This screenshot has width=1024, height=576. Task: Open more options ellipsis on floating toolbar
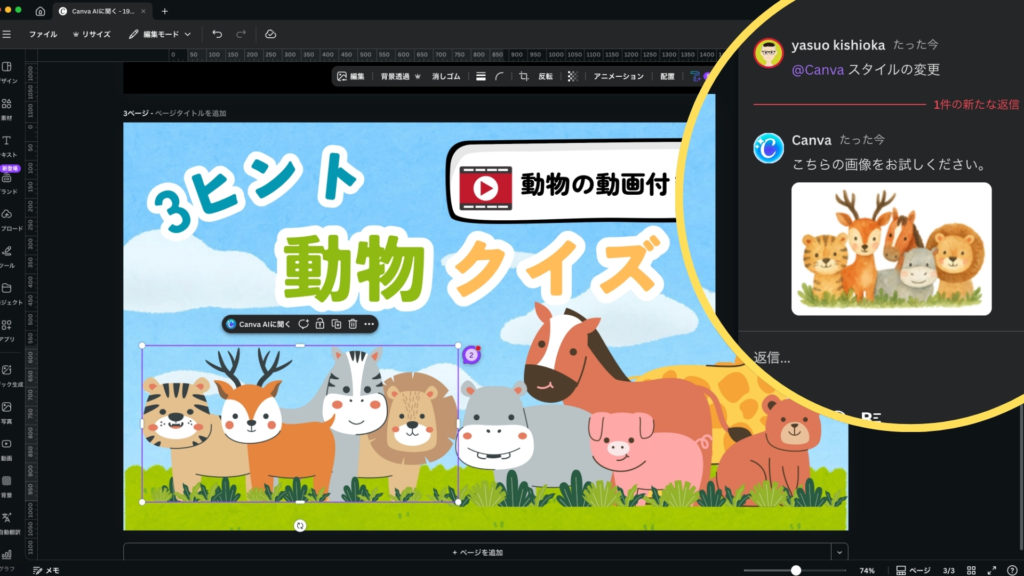click(x=369, y=324)
